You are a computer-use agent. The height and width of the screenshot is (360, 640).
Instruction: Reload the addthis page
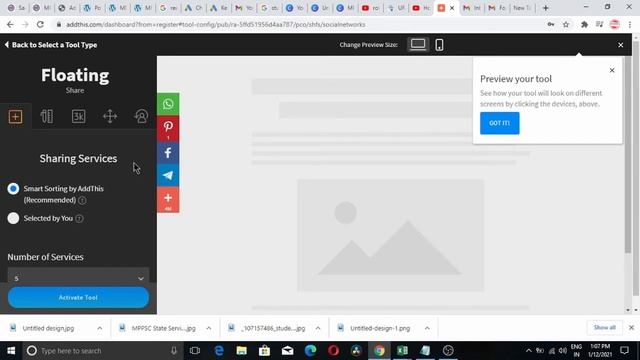pyautogui.click(x=40, y=24)
